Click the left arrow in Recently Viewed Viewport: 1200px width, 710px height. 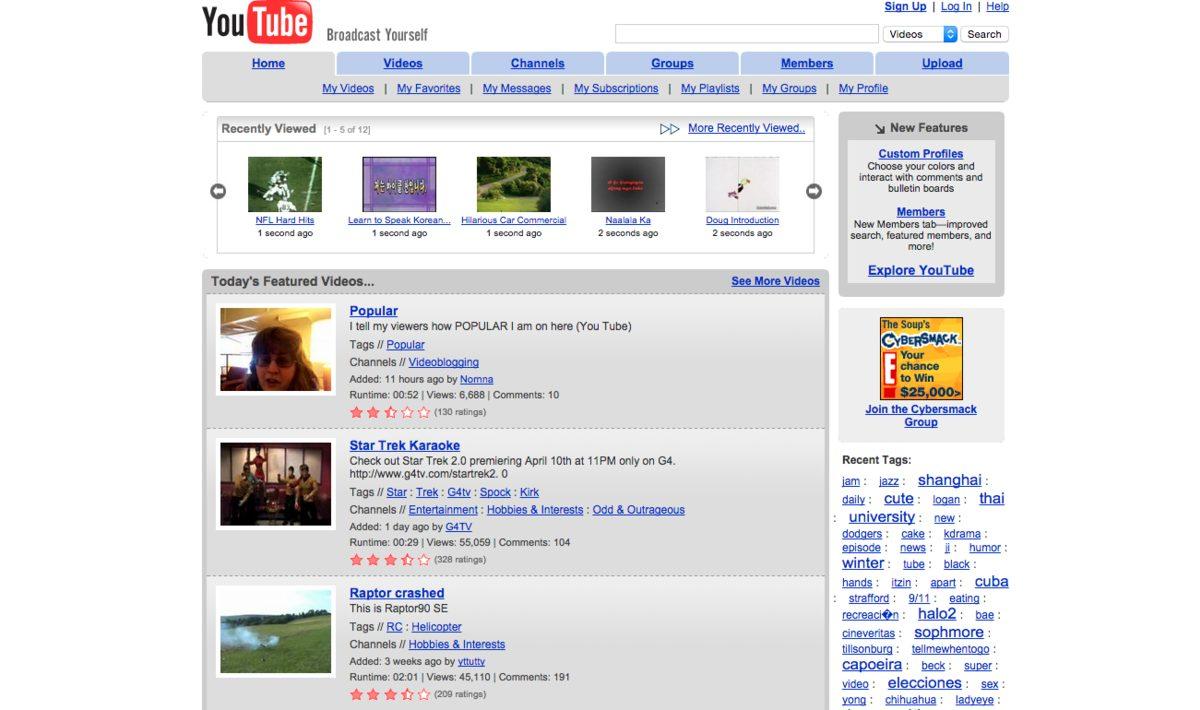tap(218, 191)
